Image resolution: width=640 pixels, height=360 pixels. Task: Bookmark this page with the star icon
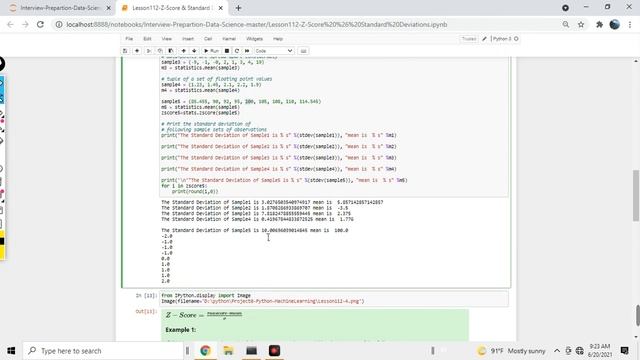[581, 24]
